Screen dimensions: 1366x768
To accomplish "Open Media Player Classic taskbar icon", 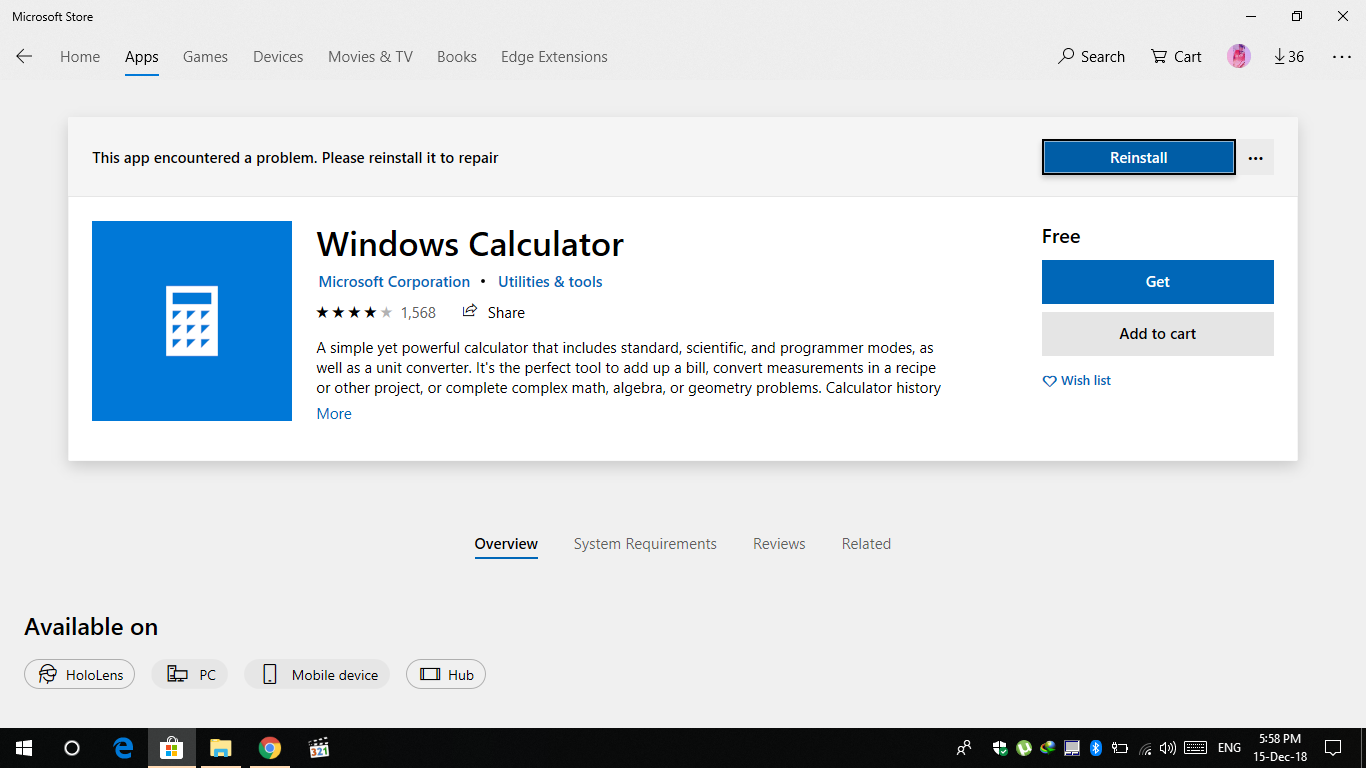I will (319, 748).
